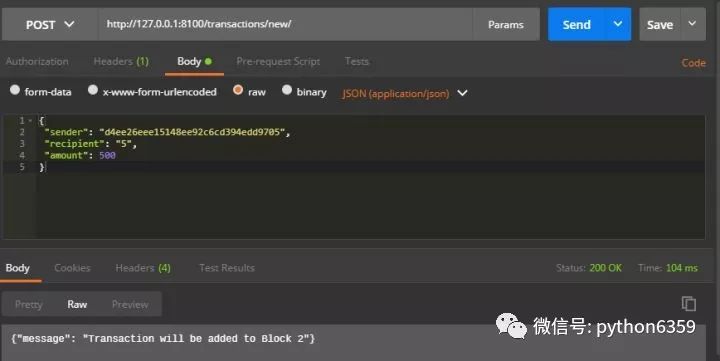Open the response Cookies tab
The height and width of the screenshot is (361, 720).
pos(72,268)
